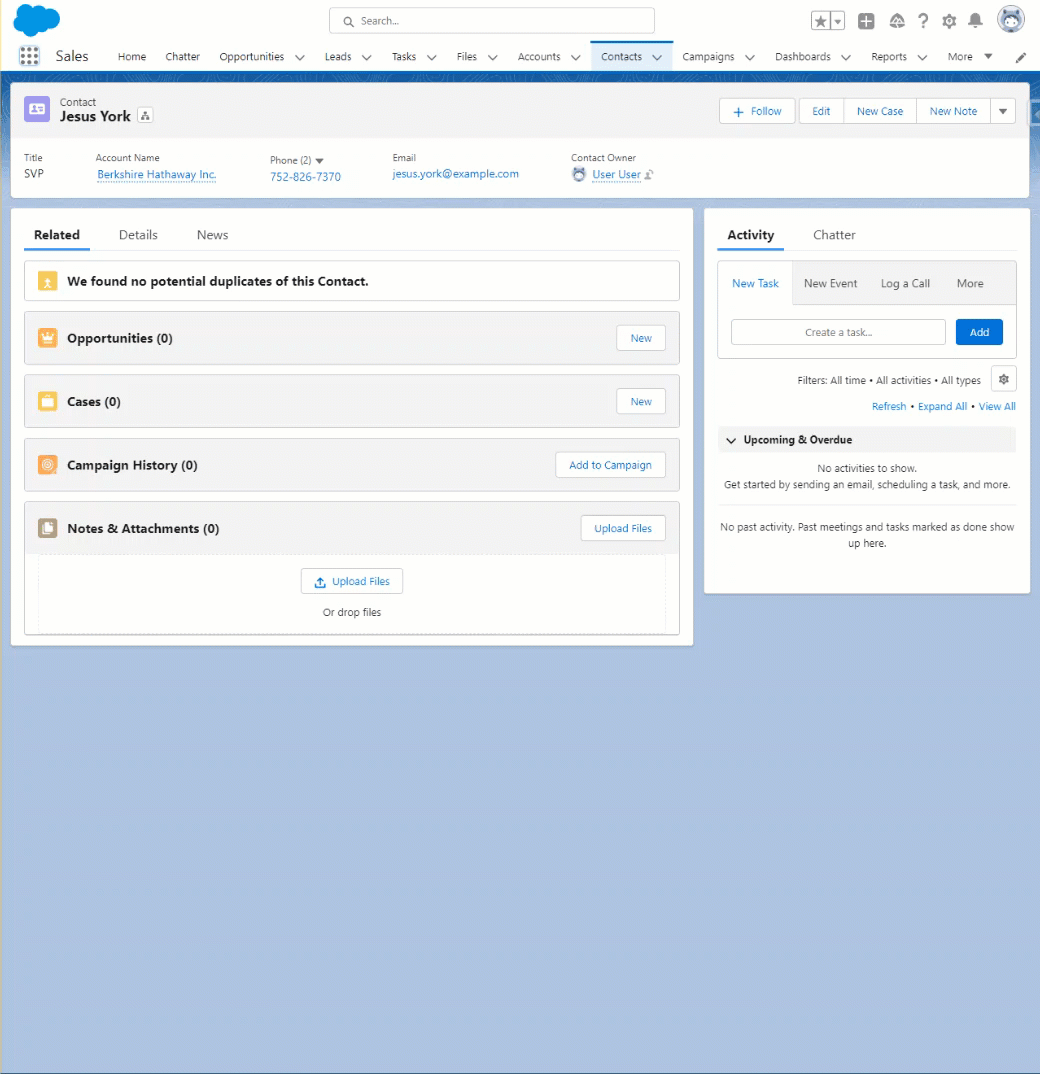Open user profile avatar menu
The image size is (1040, 1074).
(x=1011, y=20)
